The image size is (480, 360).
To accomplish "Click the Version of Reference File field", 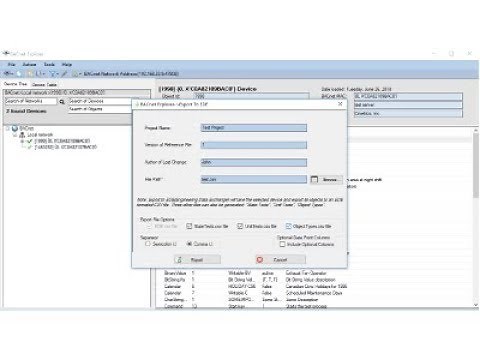I will coord(254,145).
